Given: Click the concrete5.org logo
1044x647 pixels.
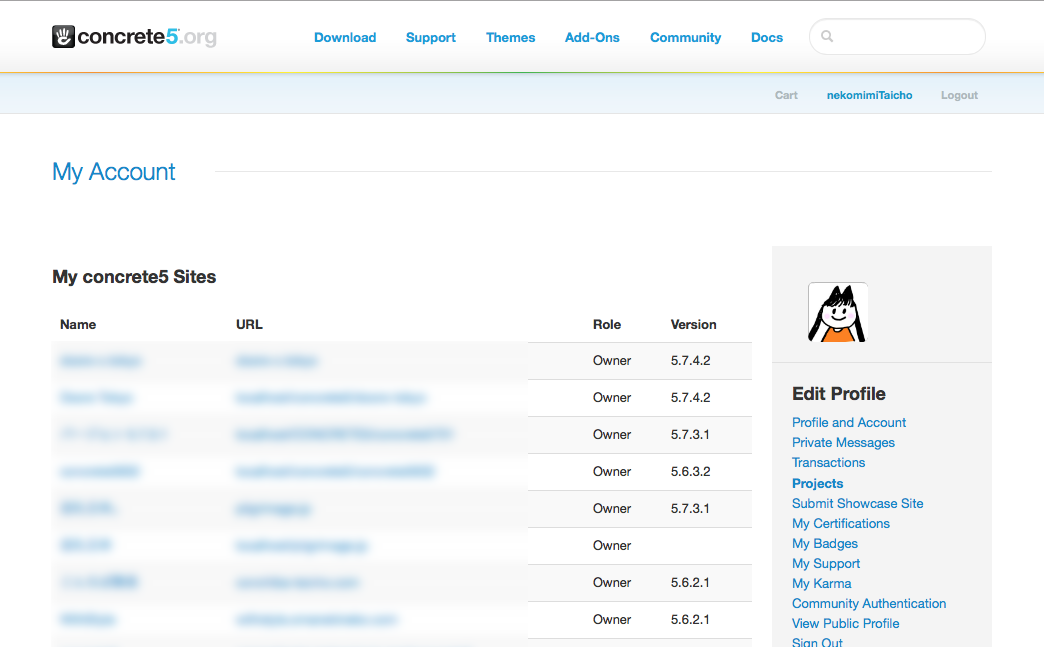Looking at the screenshot, I should pyautogui.click(x=134, y=37).
